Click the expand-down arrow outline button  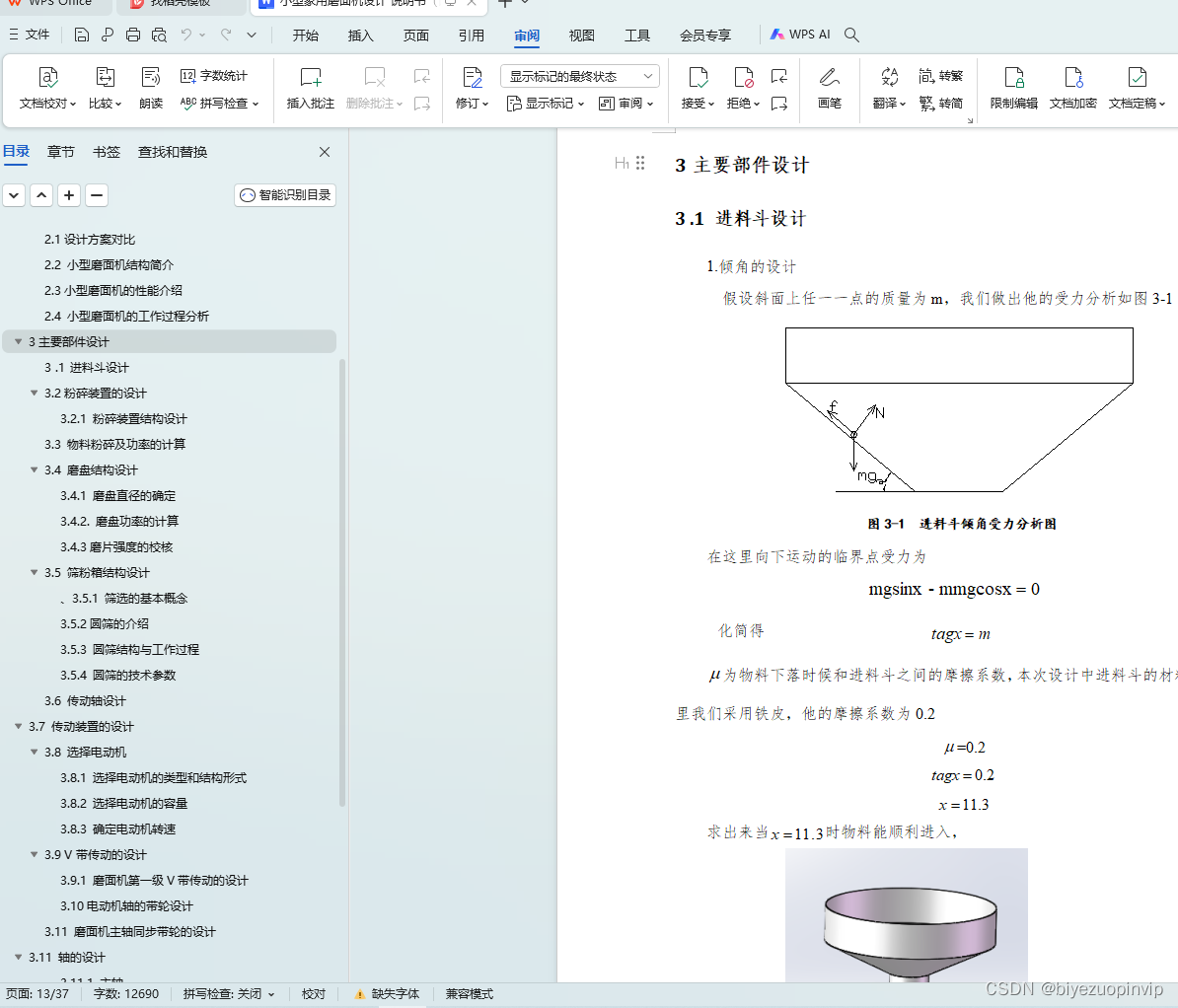14,195
